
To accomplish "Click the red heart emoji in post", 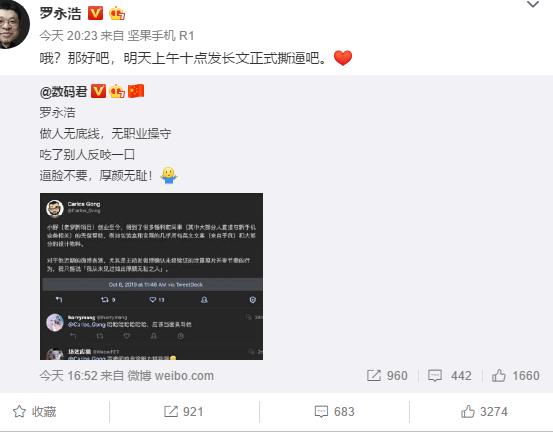I will [x=343, y=58].
